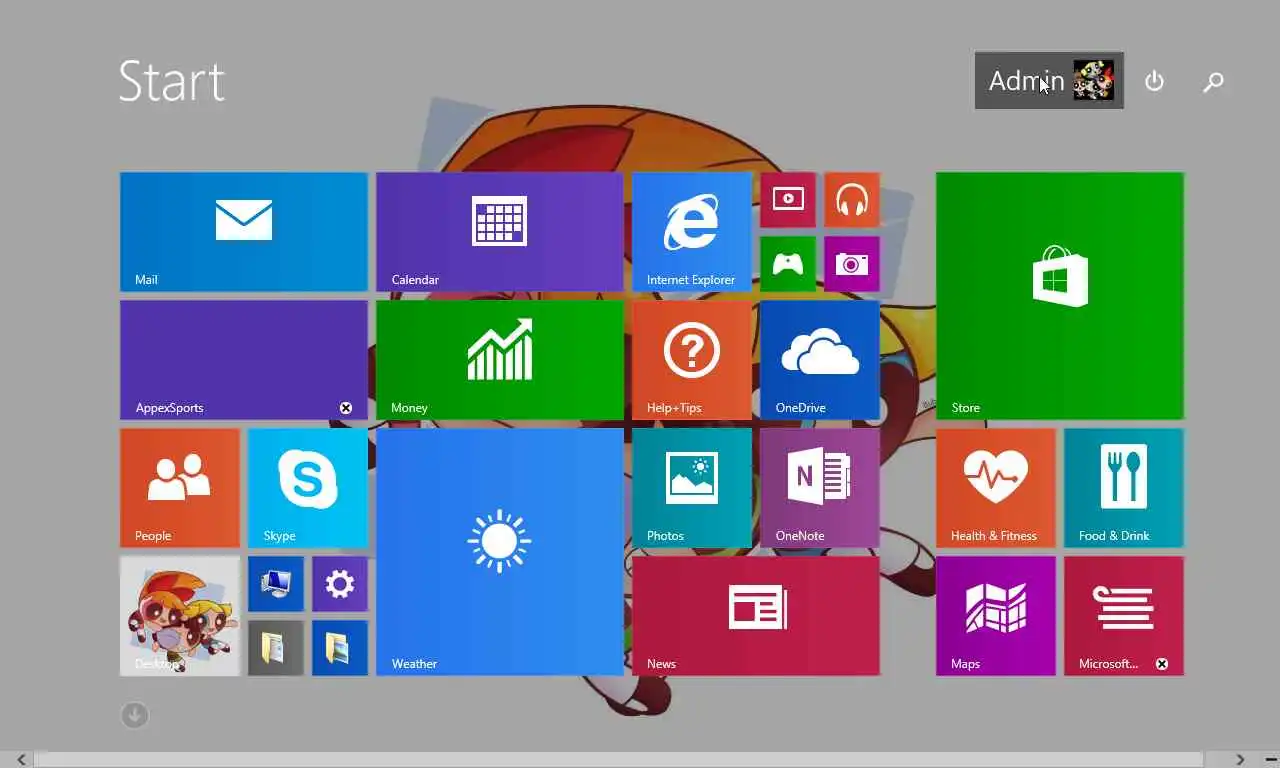This screenshot has height=768, width=1280.
Task: Open the Maps tile
Action: (996, 616)
